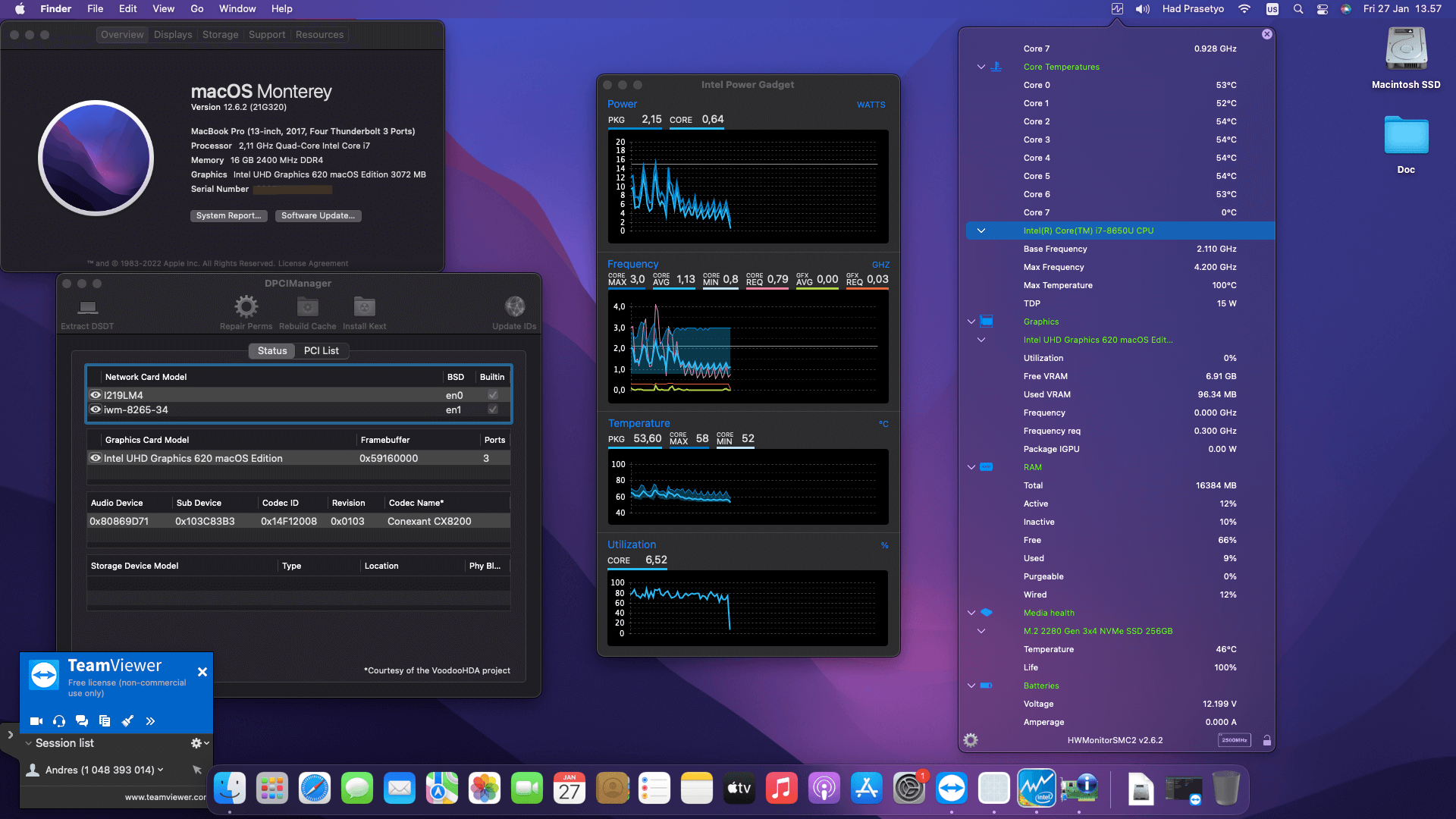Click eye icon next to I219LM4
This screenshot has width=1456, height=819.
coord(96,395)
